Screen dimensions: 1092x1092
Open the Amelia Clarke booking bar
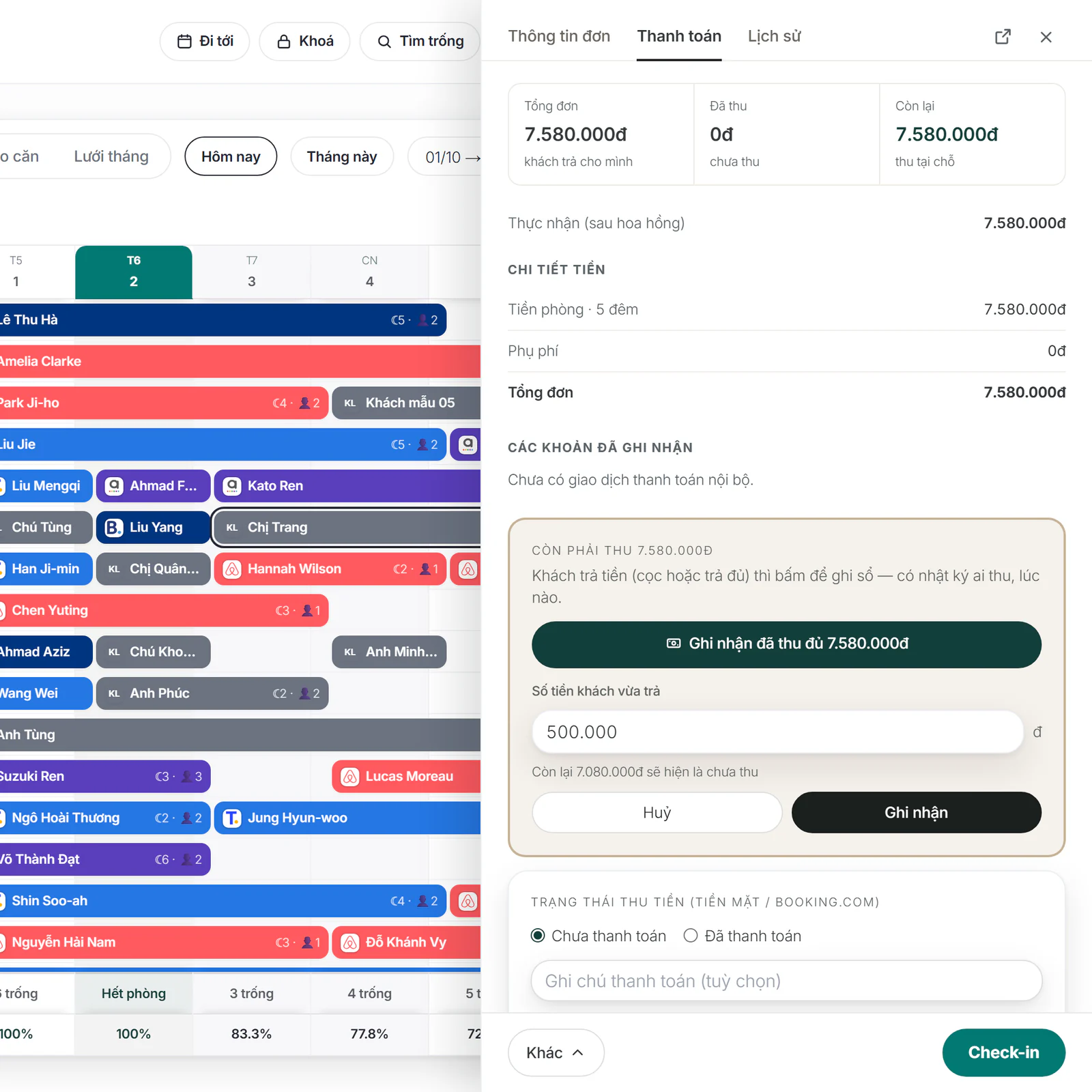(240, 362)
